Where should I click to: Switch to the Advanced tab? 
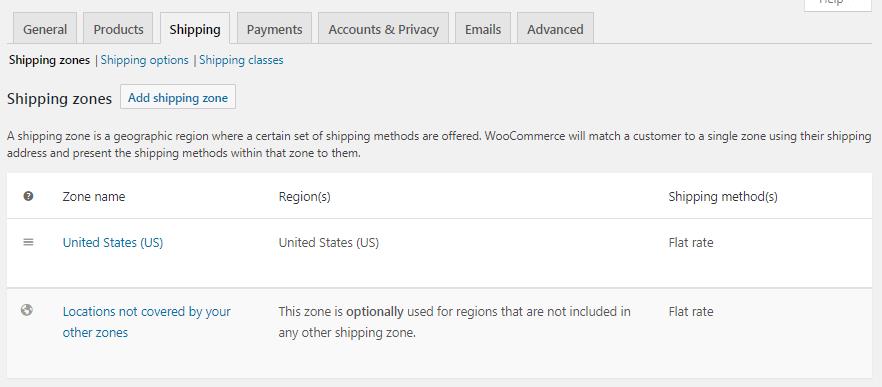(x=555, y=29)
